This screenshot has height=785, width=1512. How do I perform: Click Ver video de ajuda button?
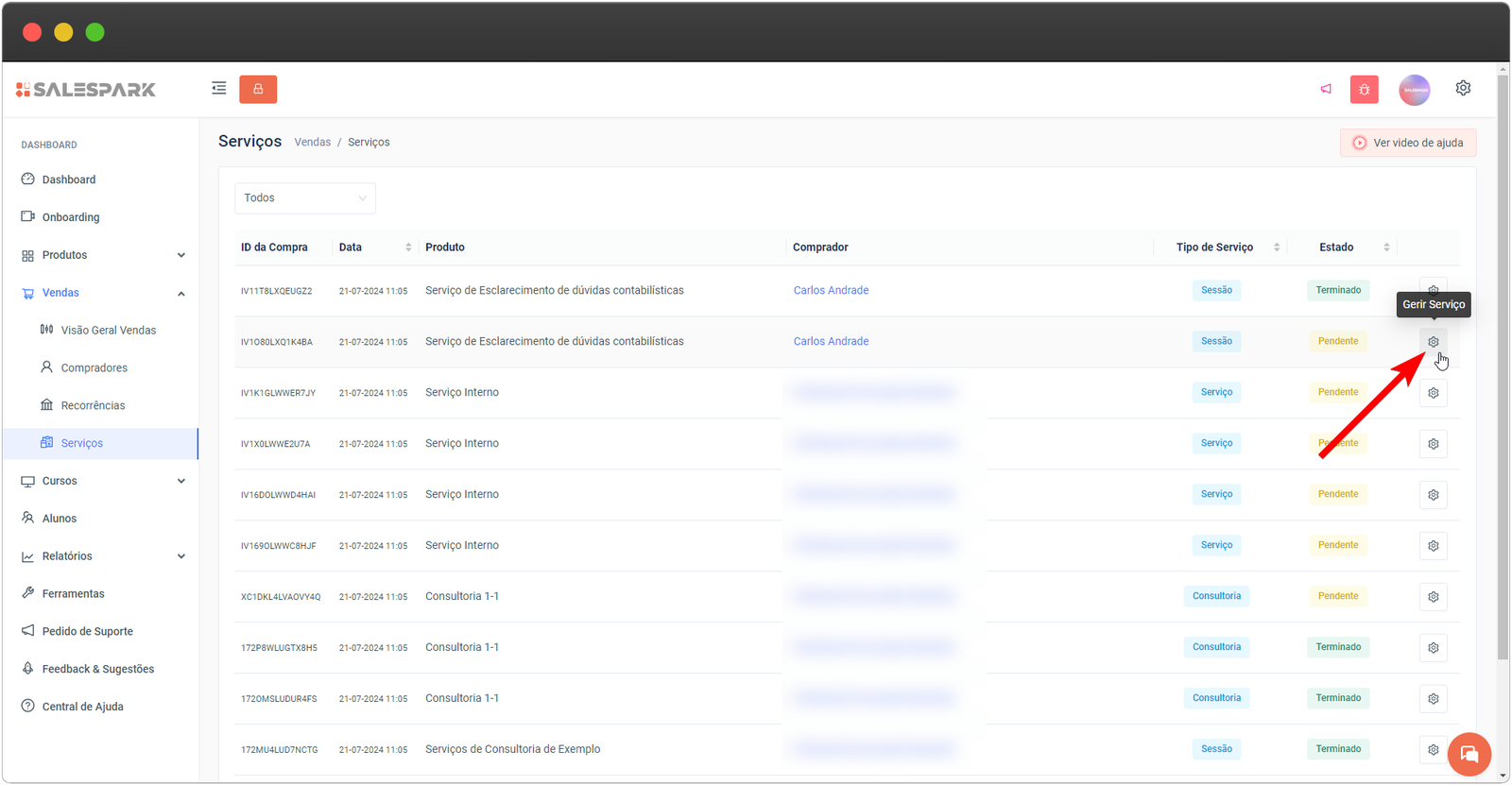[1407, 143]
